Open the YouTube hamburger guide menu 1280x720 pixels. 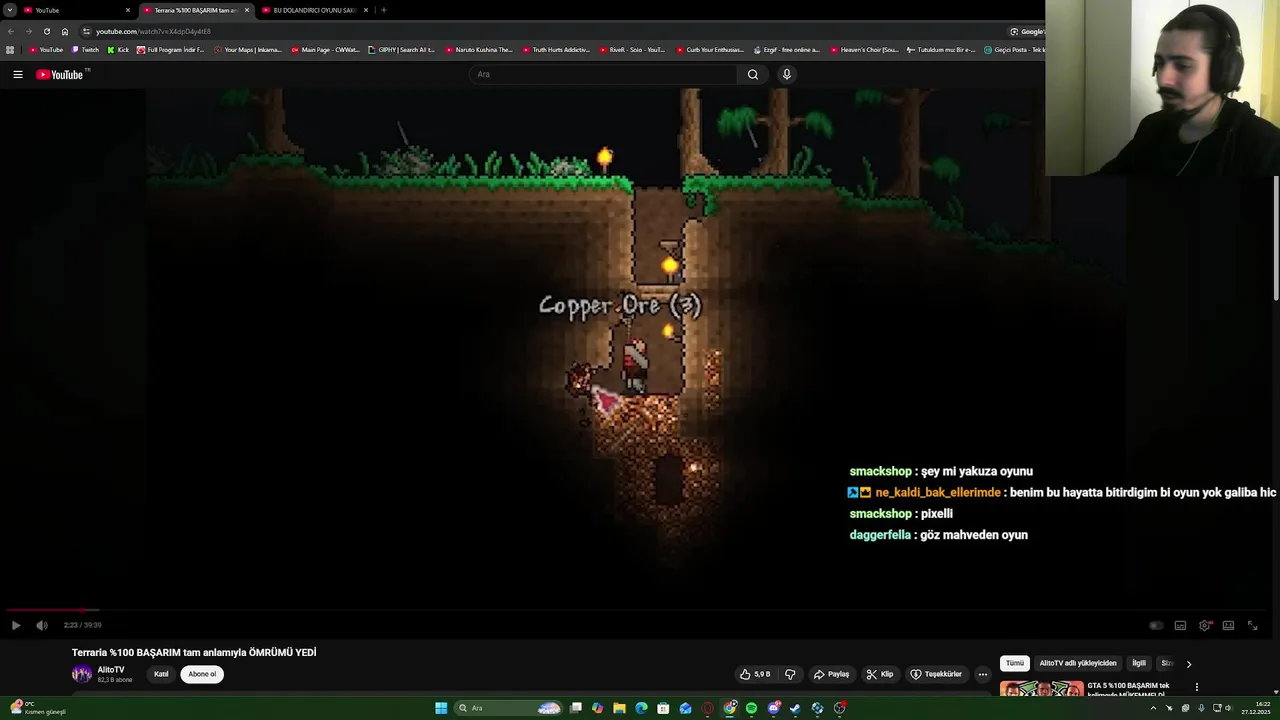pos(17,74)
